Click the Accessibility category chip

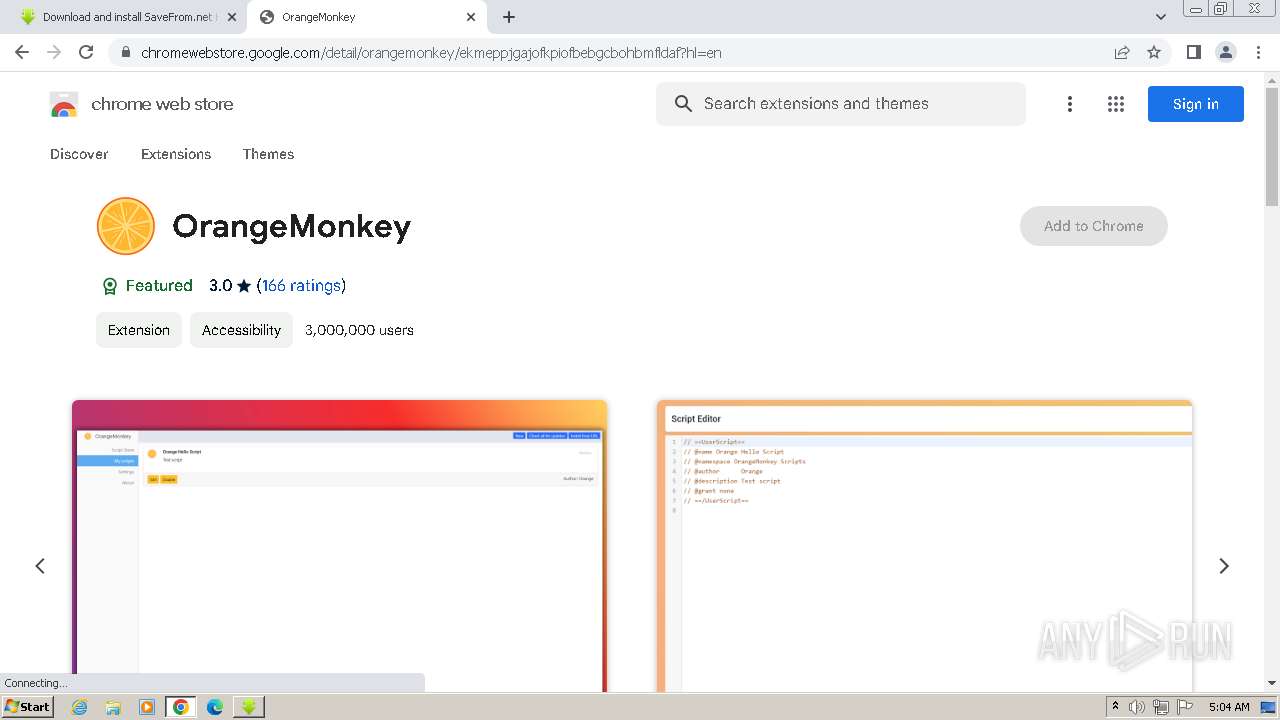point(241,330)
